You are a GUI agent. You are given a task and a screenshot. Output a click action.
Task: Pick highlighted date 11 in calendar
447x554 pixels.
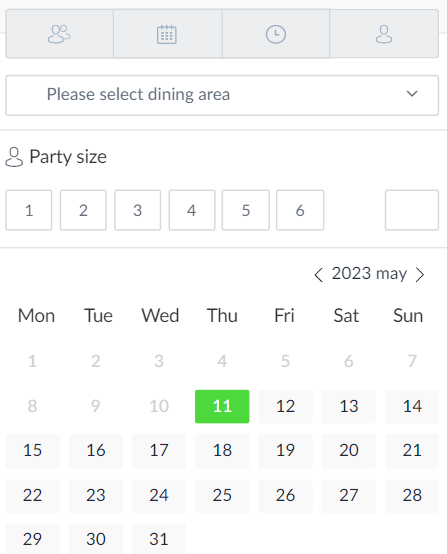coord(222,406)
